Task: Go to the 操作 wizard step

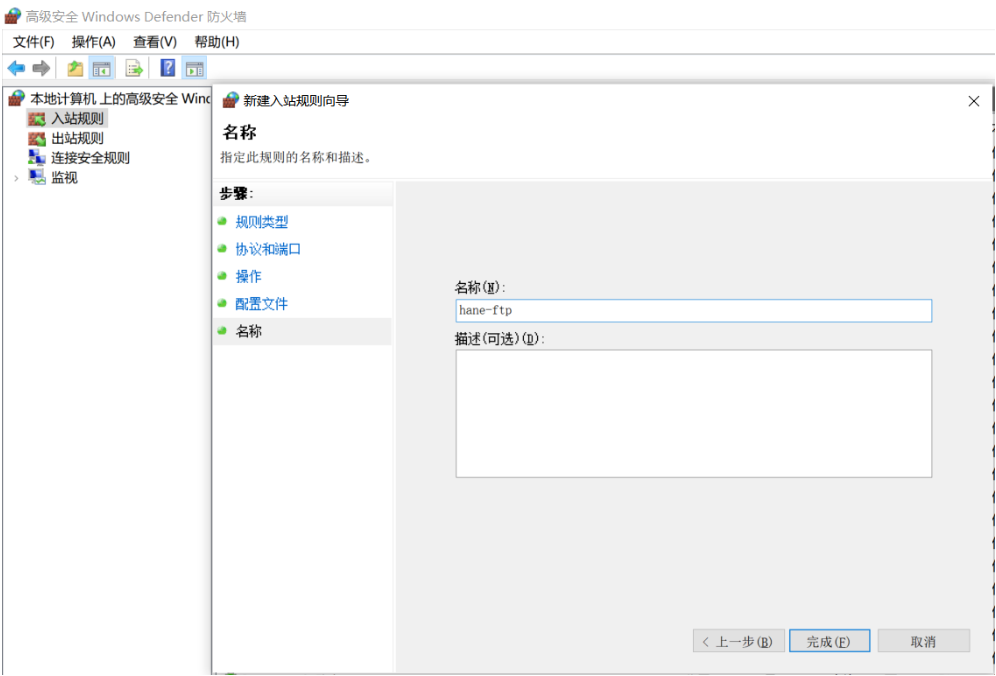Action: [248, 276]
